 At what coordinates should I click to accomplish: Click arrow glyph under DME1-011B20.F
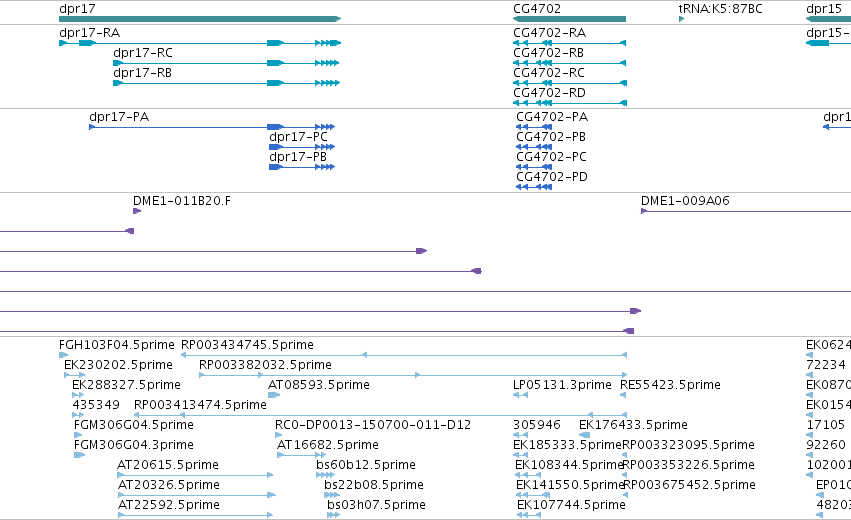pos(137,211)
